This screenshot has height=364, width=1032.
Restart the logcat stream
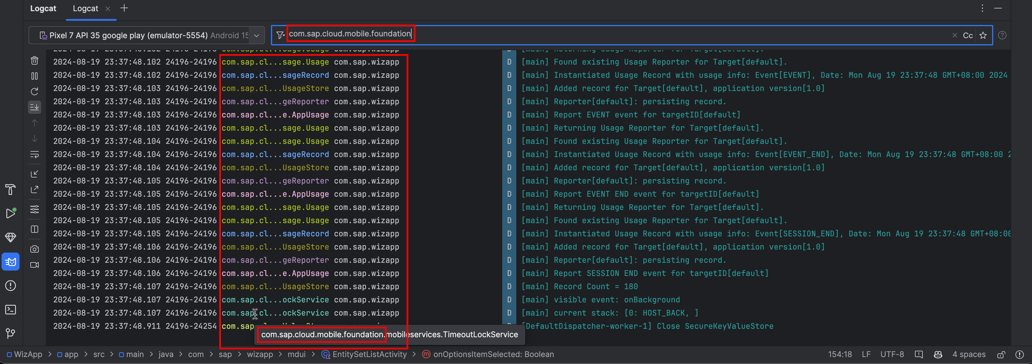[x=34, y=91]
